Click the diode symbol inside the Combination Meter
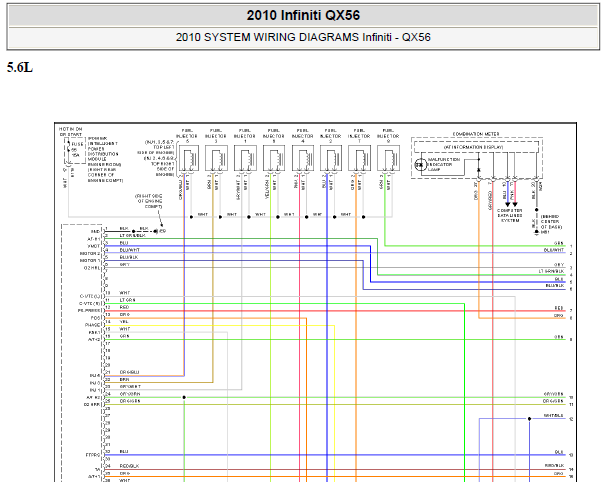Screen dimensions: 601x482 [x=478, y=170]
